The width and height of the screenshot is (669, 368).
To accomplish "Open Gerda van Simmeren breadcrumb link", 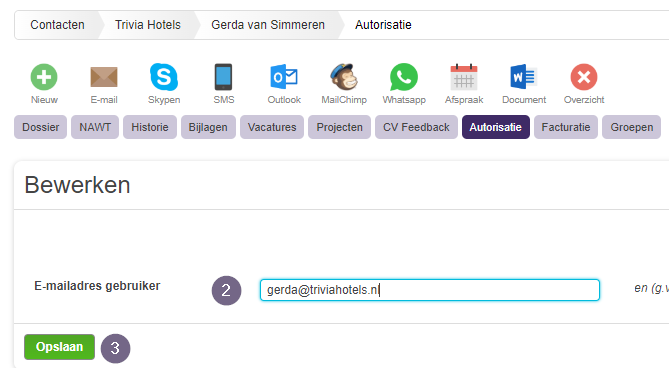I will (x=268, y=25).
